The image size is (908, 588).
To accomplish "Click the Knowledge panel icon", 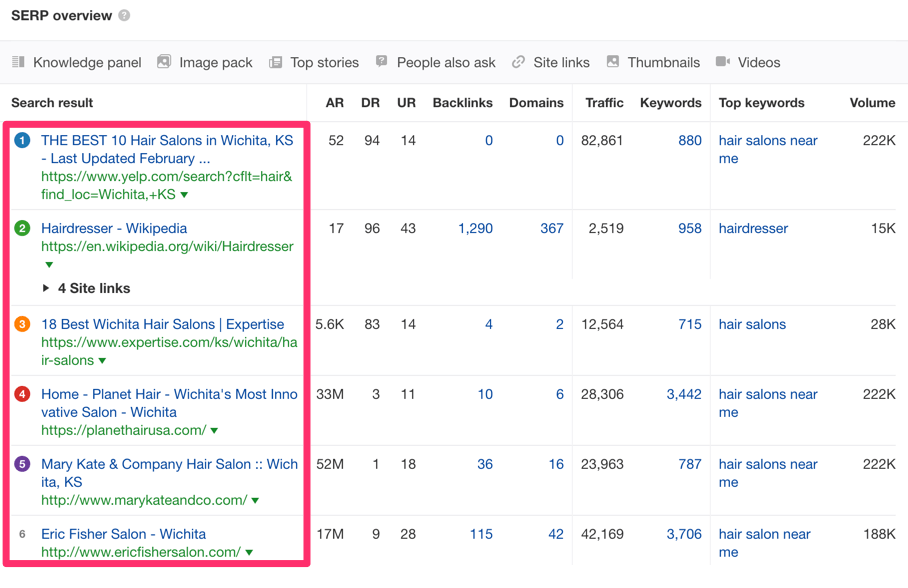I will click(x=19, y=62).
